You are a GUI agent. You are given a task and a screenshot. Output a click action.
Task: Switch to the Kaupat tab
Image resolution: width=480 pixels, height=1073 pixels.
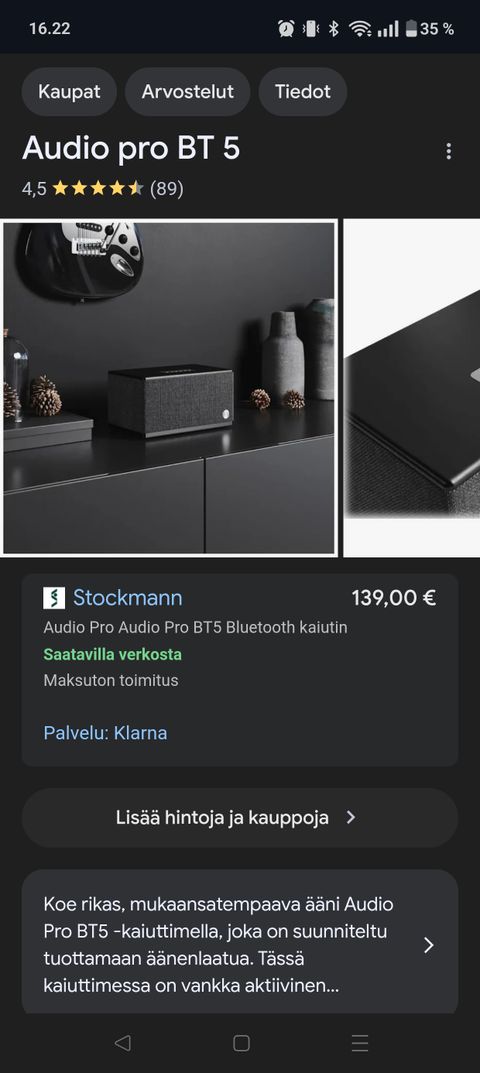pyautogui.click(x=69, y=92)
